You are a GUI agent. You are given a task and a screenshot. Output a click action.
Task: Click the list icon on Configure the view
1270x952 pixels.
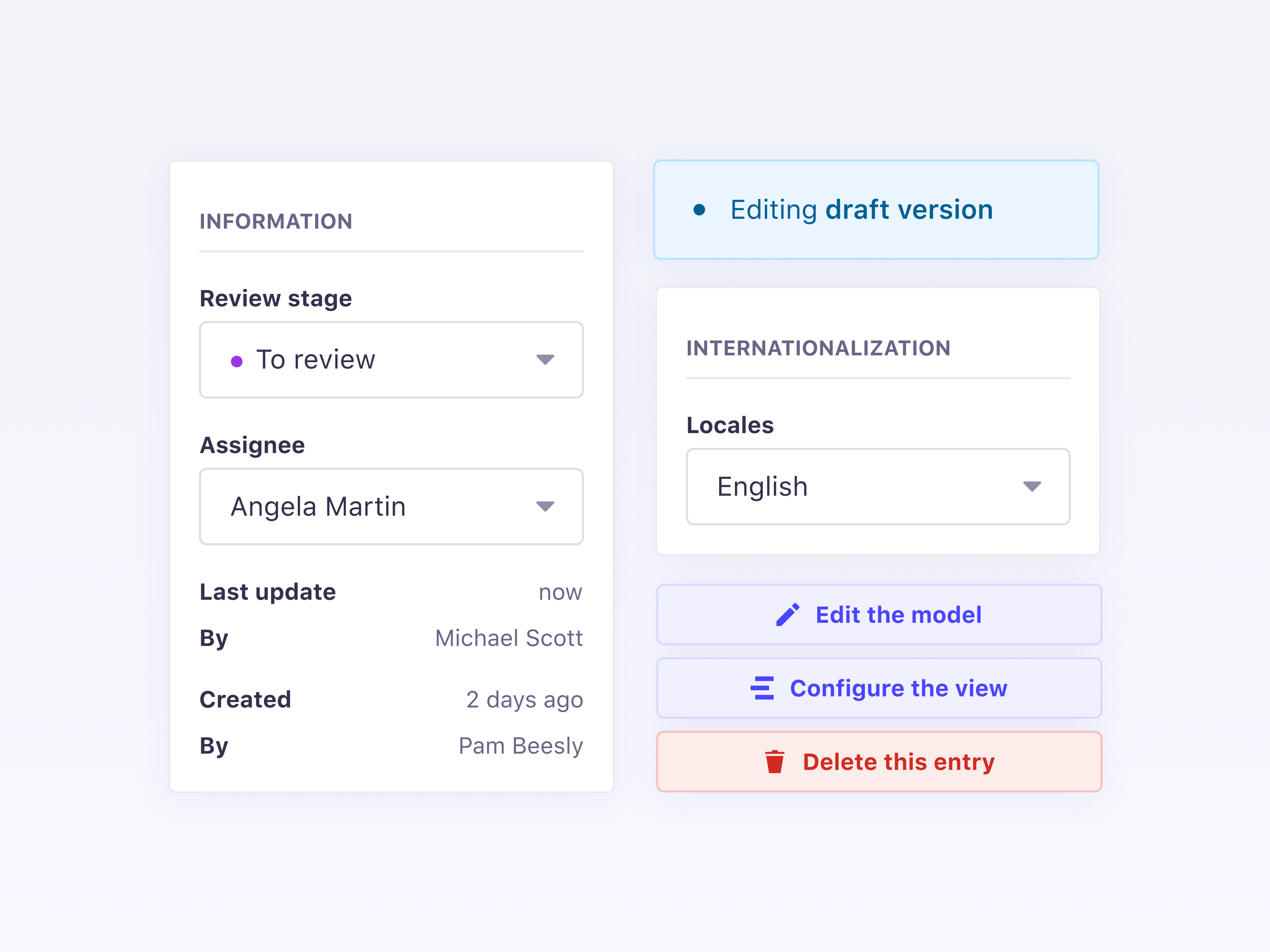pos(762,688)
